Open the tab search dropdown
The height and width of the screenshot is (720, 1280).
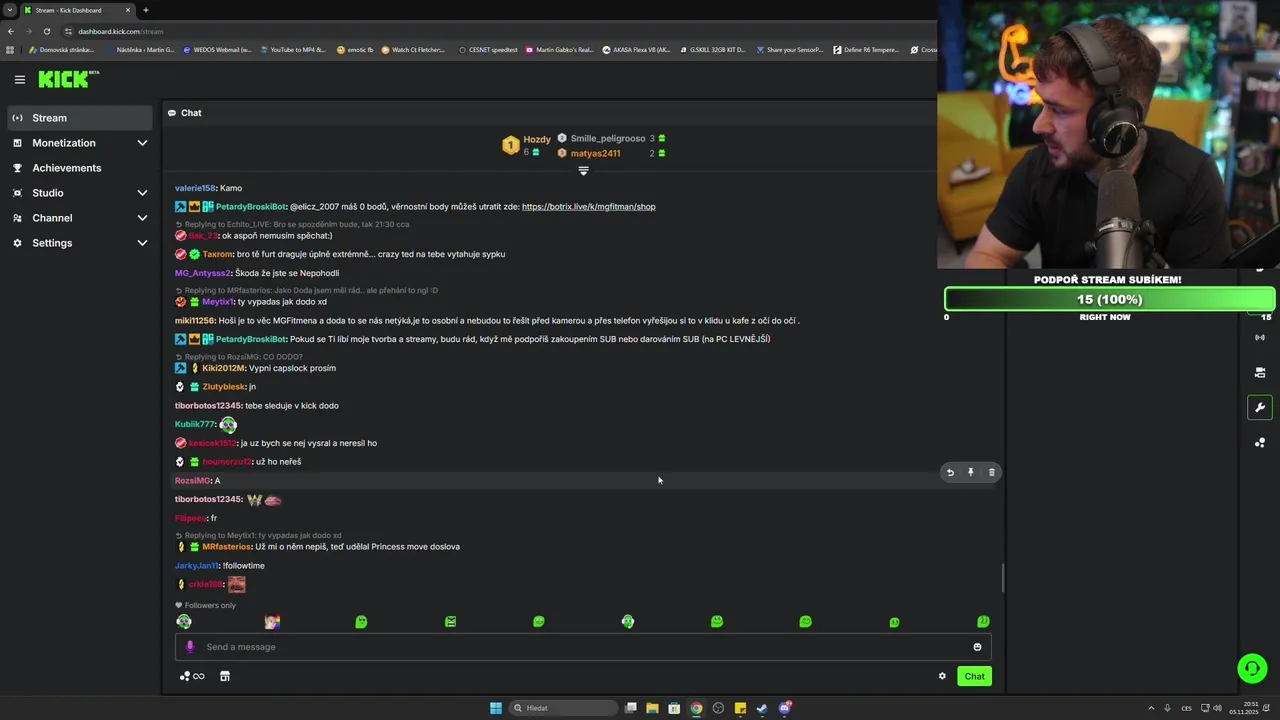pos(9,10)
